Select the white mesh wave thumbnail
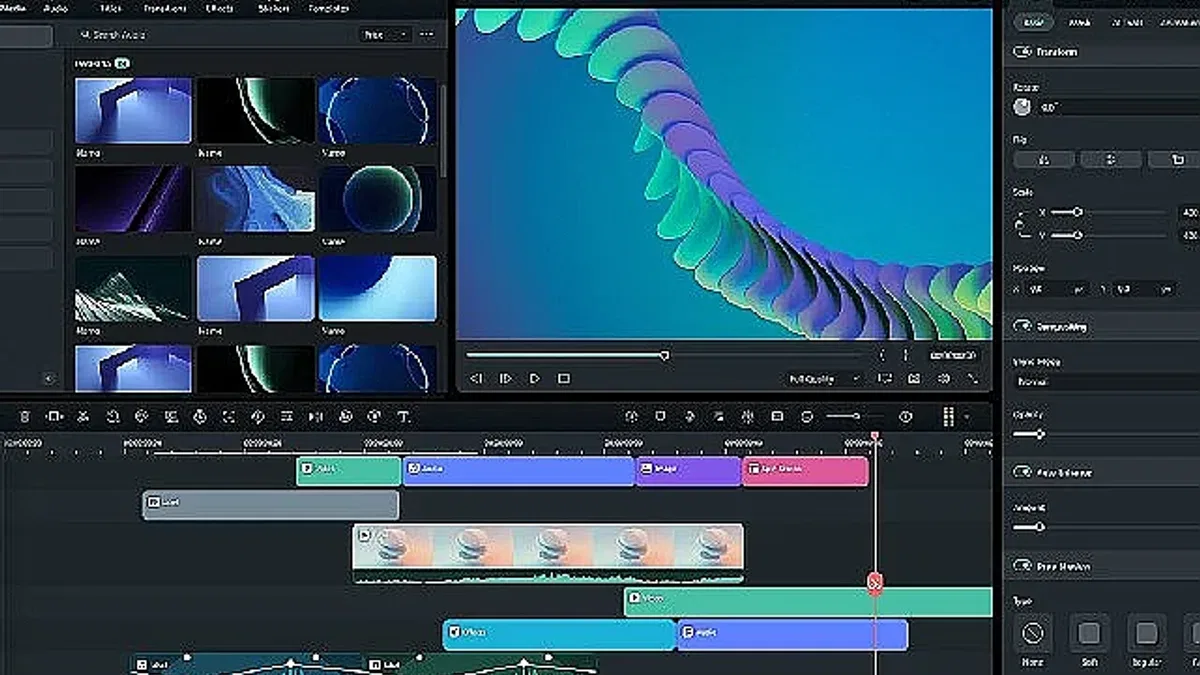The image size is (1200, 675). coord(134,289)
